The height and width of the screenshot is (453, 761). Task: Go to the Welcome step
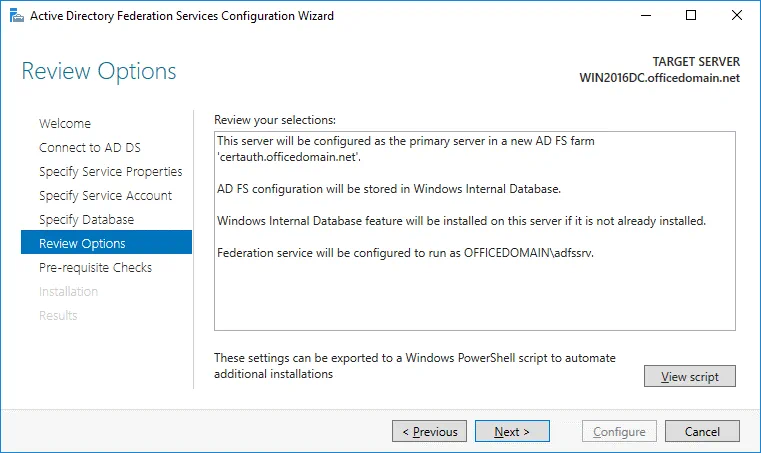[65, 123]
